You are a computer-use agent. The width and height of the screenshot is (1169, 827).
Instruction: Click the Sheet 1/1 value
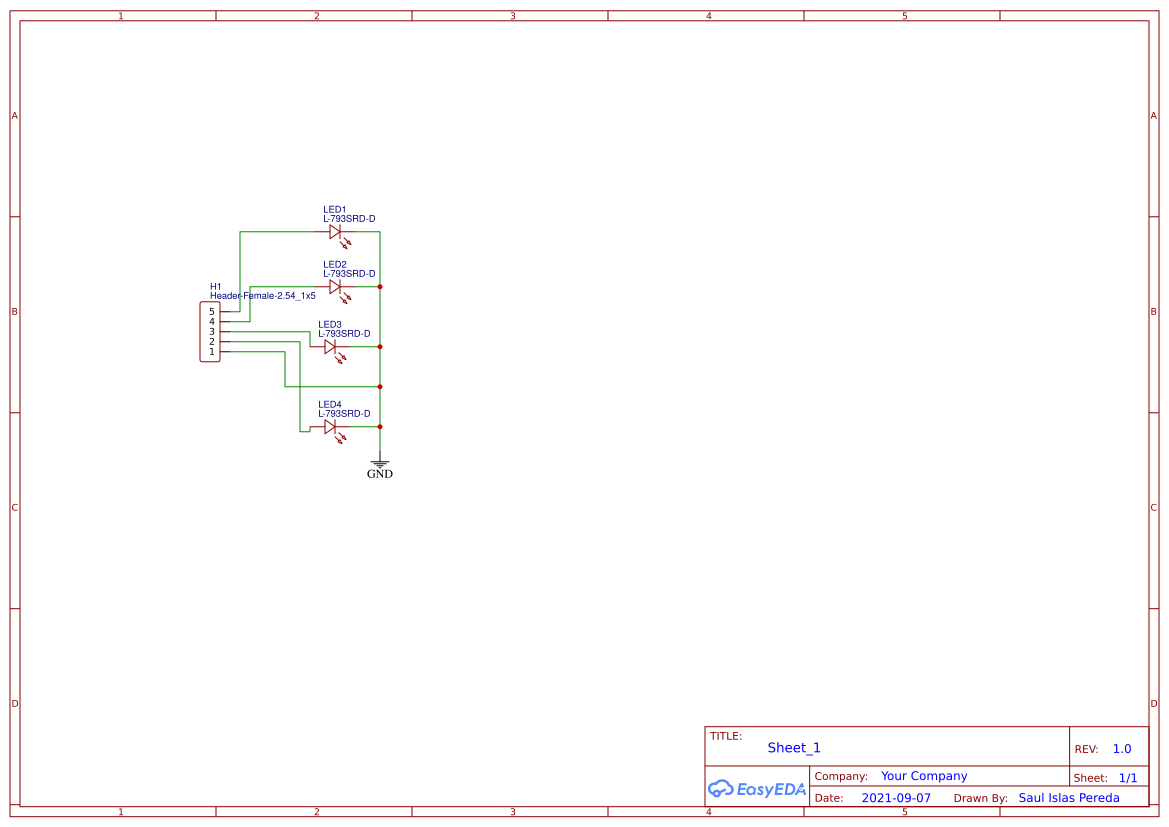[x=1127, y=777]
